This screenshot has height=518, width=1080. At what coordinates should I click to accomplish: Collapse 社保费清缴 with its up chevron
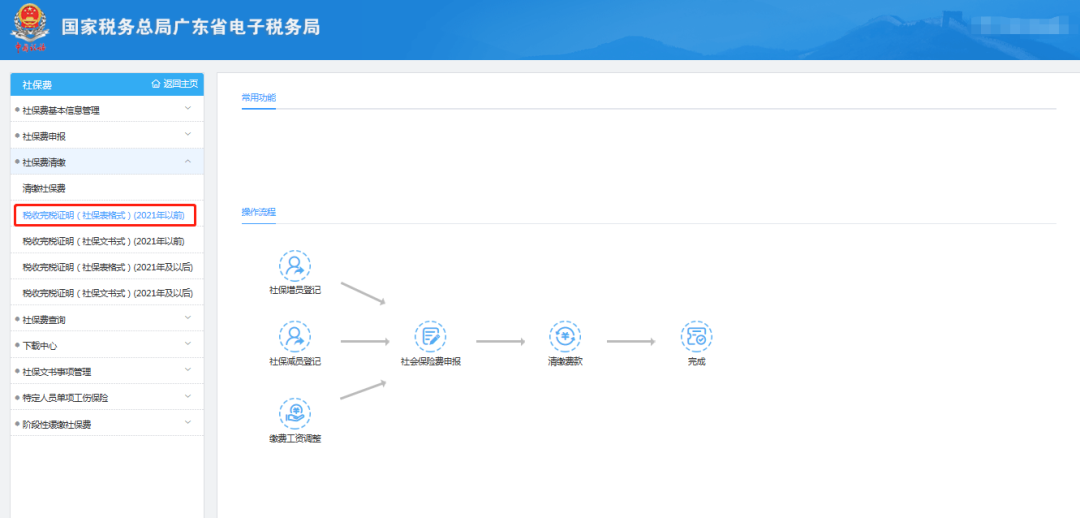coord(188,160)
